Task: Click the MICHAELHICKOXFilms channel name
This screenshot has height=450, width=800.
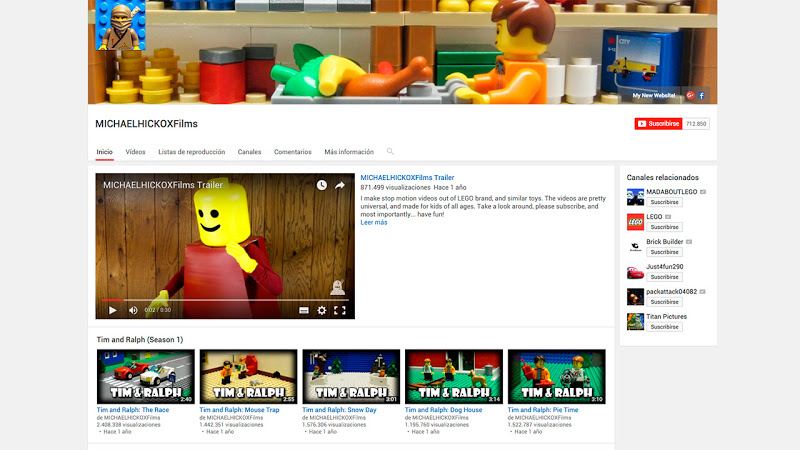Action: [x=146, y=124]
